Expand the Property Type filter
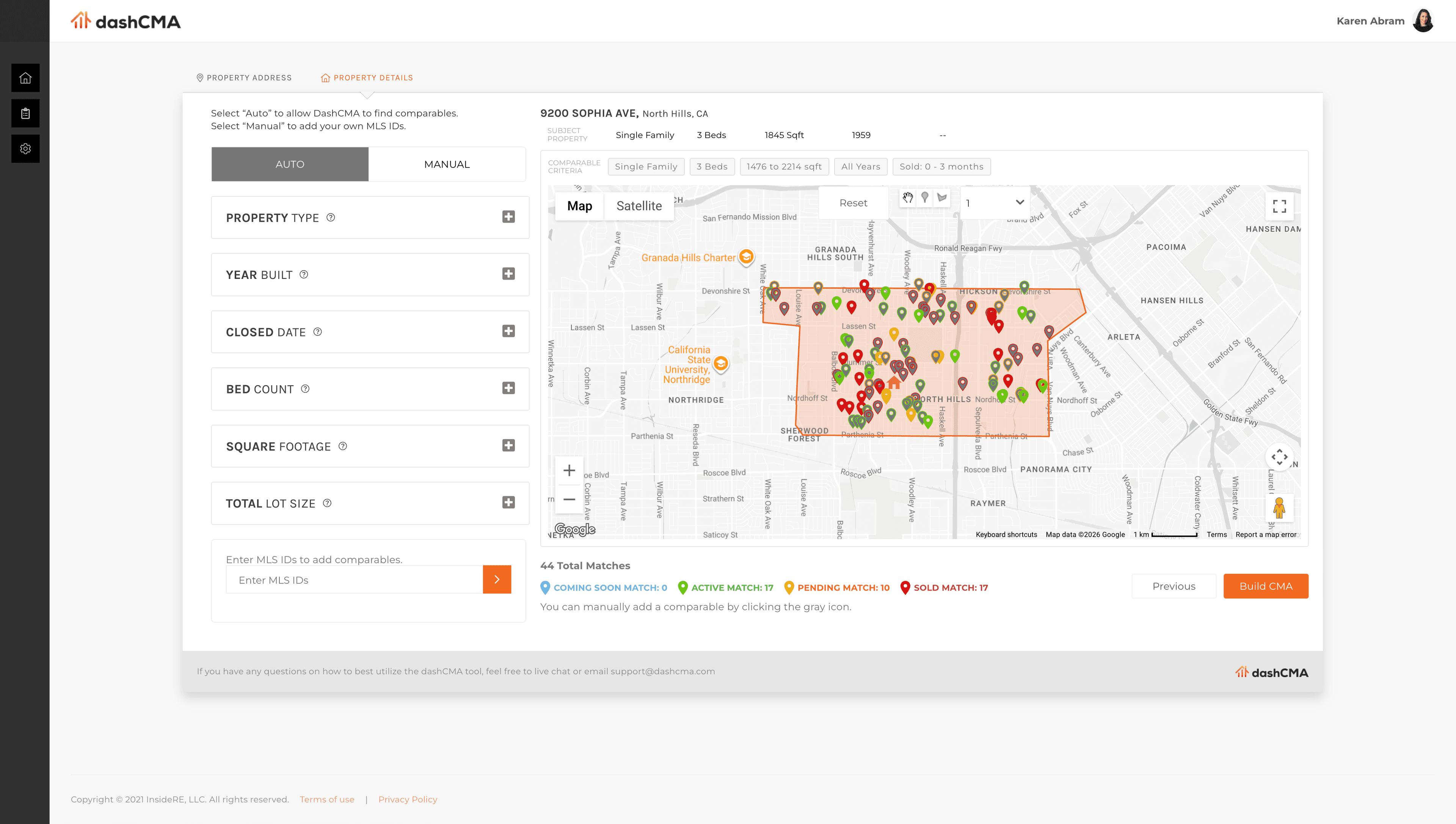The image size is (1456, 824). [x=508, y=217]
